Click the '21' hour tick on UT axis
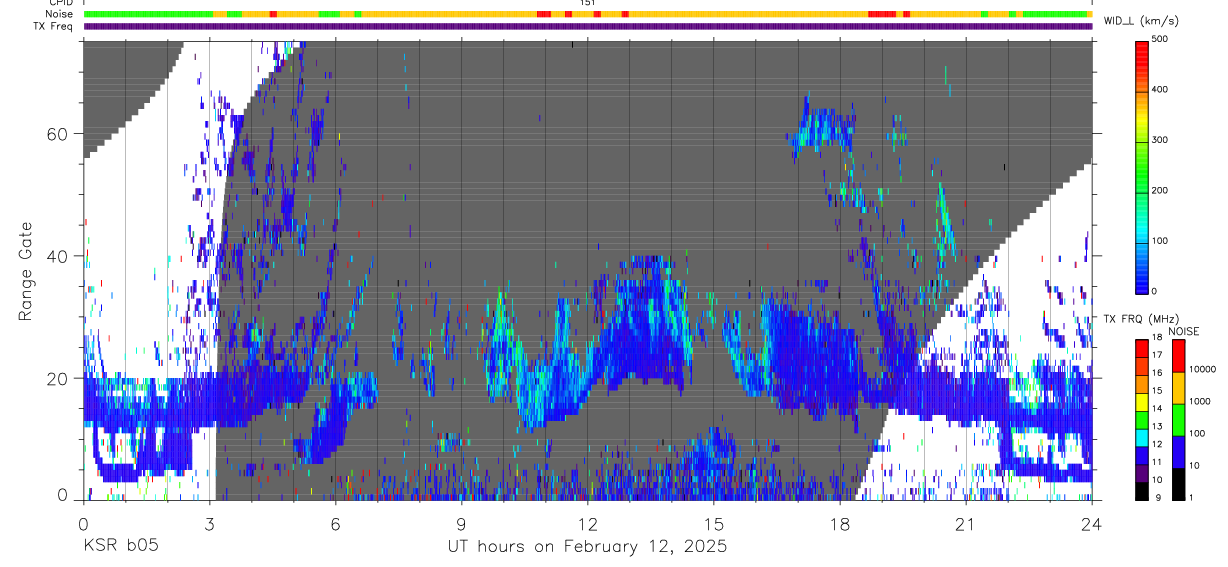Screen dimensions: 1228x567 click(x=966, y=523)
